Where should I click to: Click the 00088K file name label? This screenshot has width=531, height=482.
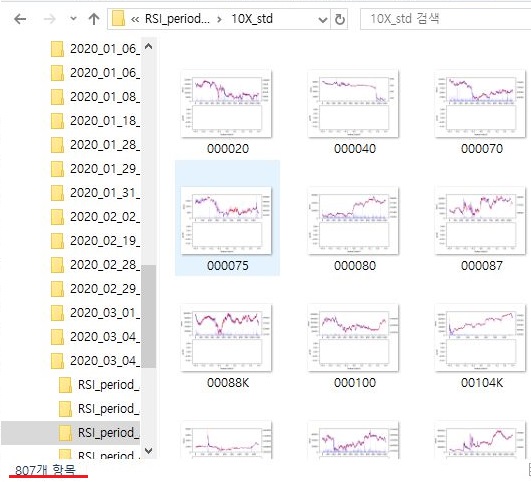click(228, 383)
